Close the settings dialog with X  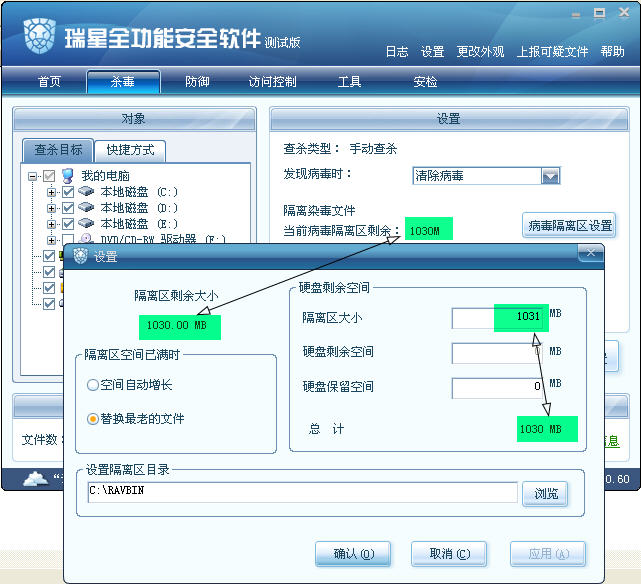tap(591, 253)
